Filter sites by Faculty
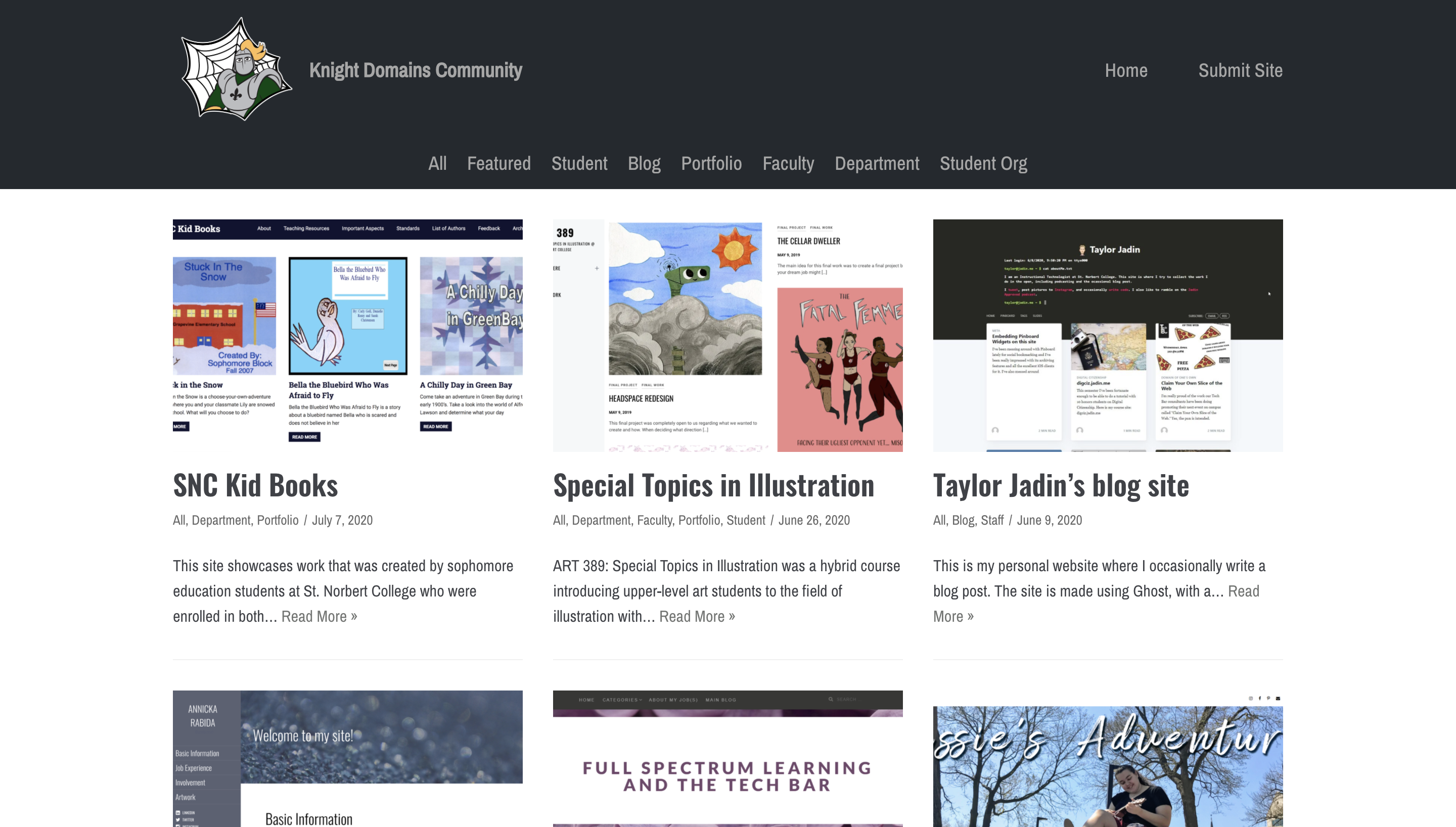1456x827 pixels. coord(788,164)
